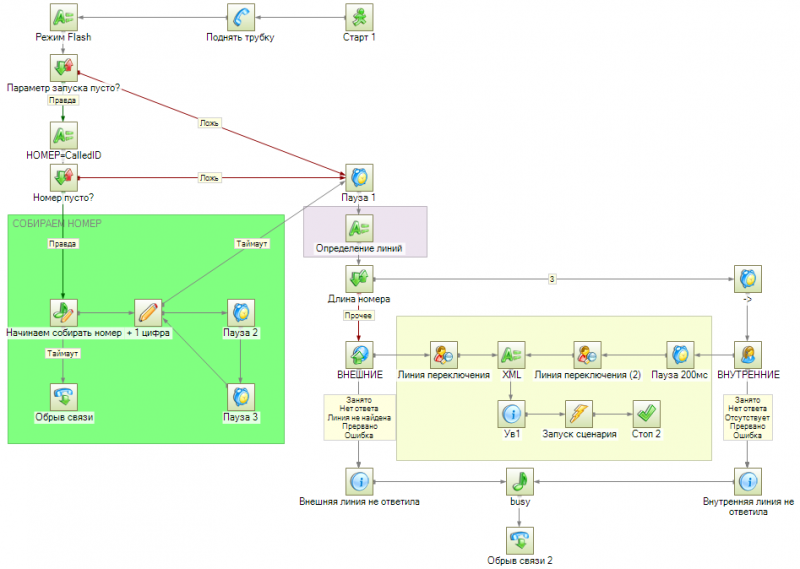Select the Начинаем собирать номер node

point(64,313)
